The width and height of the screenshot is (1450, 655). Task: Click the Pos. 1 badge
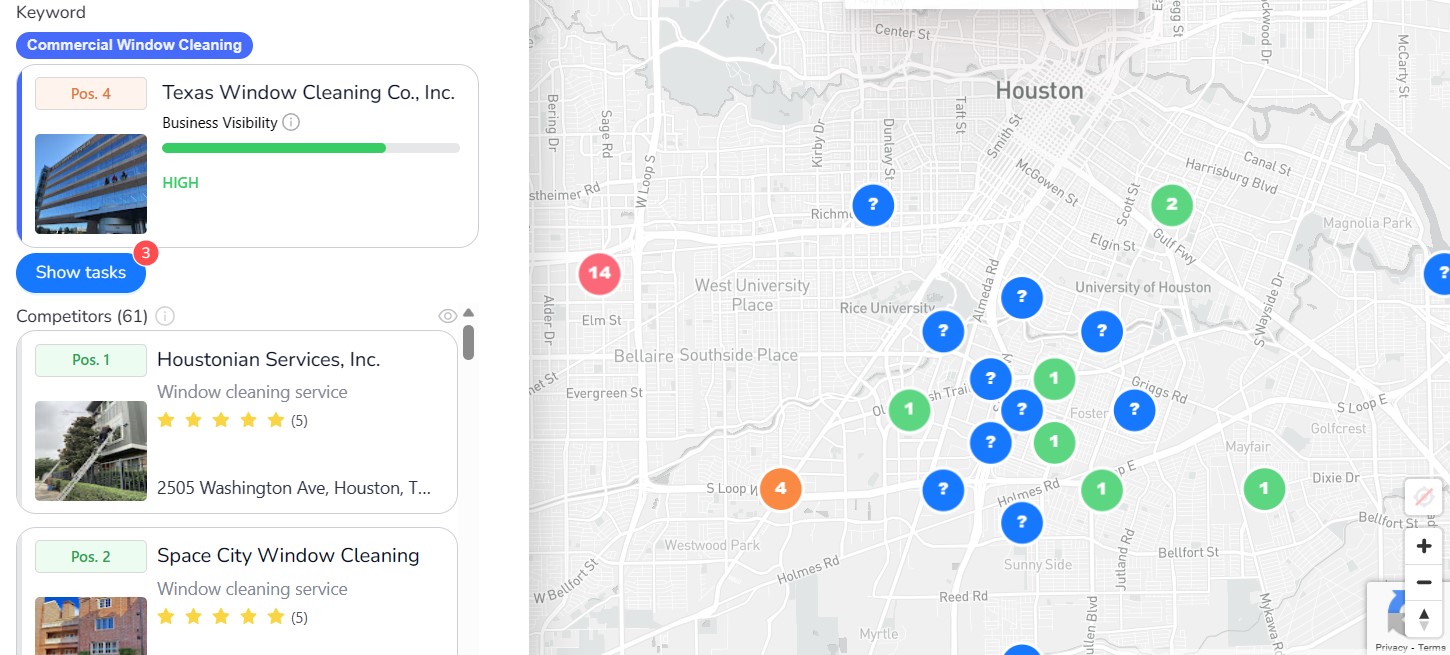point(91,360)
